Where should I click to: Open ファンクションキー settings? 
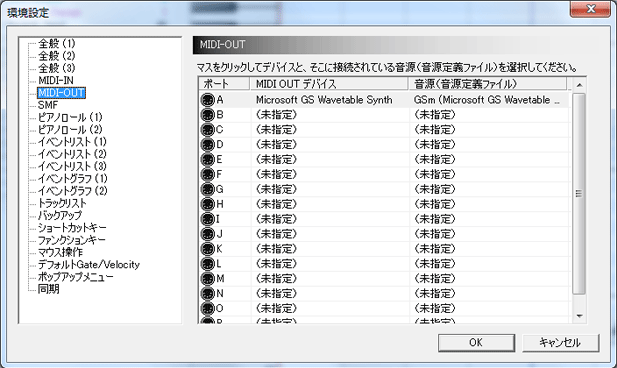(x=72, y=240)
